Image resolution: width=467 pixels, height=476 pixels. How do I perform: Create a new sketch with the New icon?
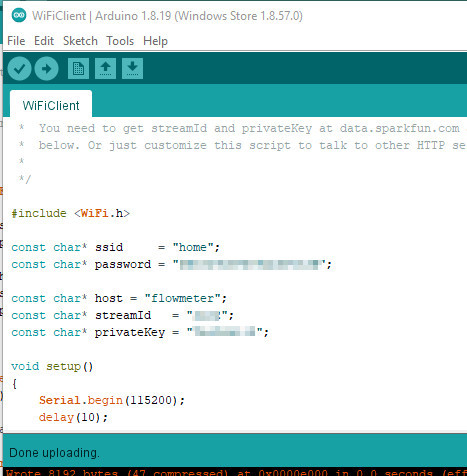click(x=78, y=69)
